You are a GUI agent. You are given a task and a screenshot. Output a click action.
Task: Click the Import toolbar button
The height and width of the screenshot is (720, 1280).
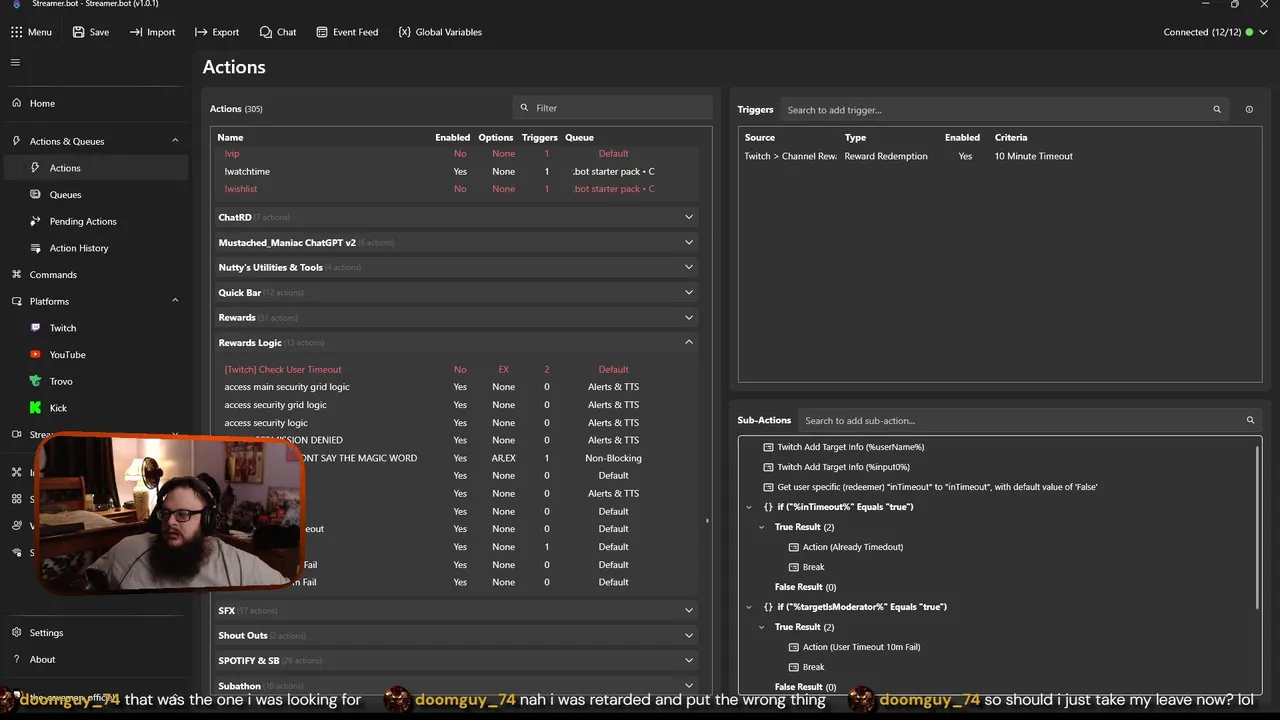pos(152,32)
